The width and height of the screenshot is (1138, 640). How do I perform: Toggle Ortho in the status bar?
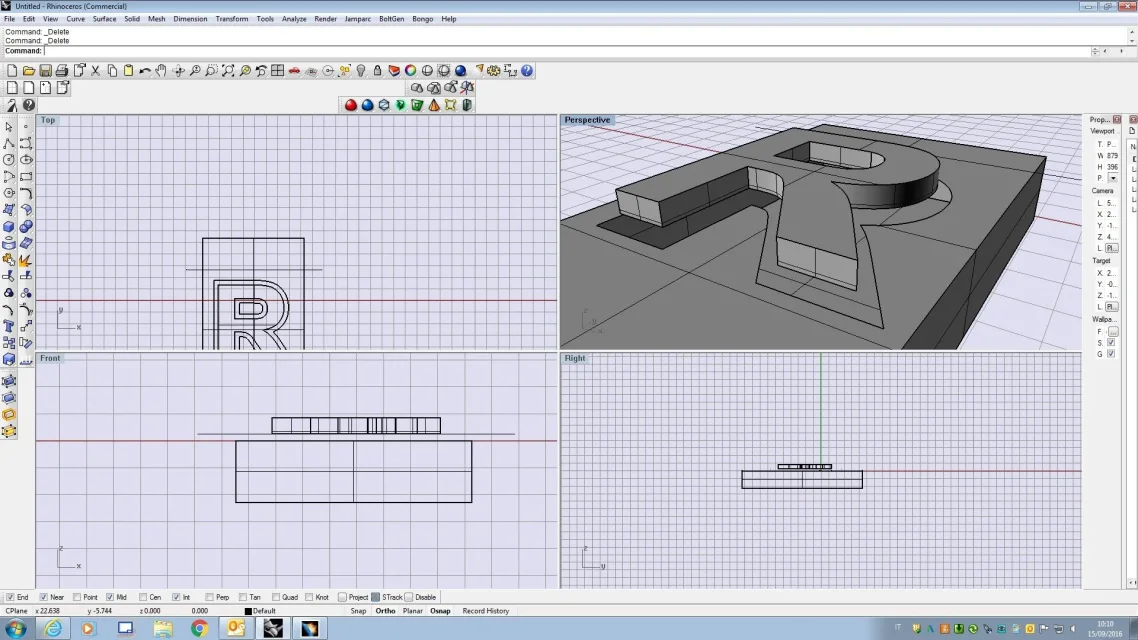385,611
